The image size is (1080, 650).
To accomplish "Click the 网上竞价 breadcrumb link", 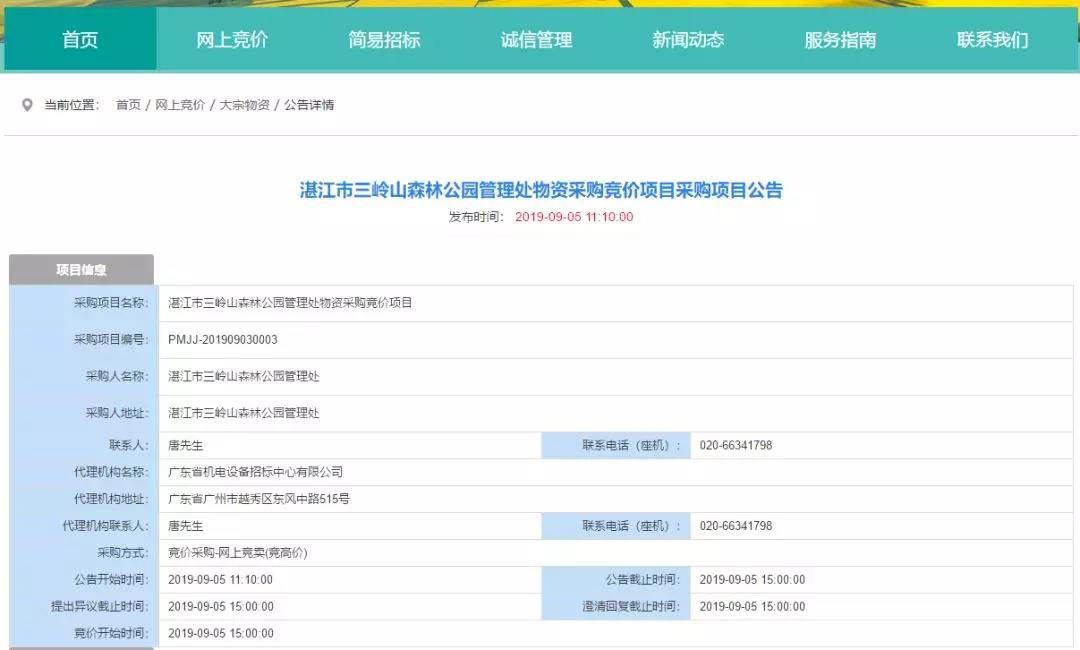I will [x=180, y=105].
